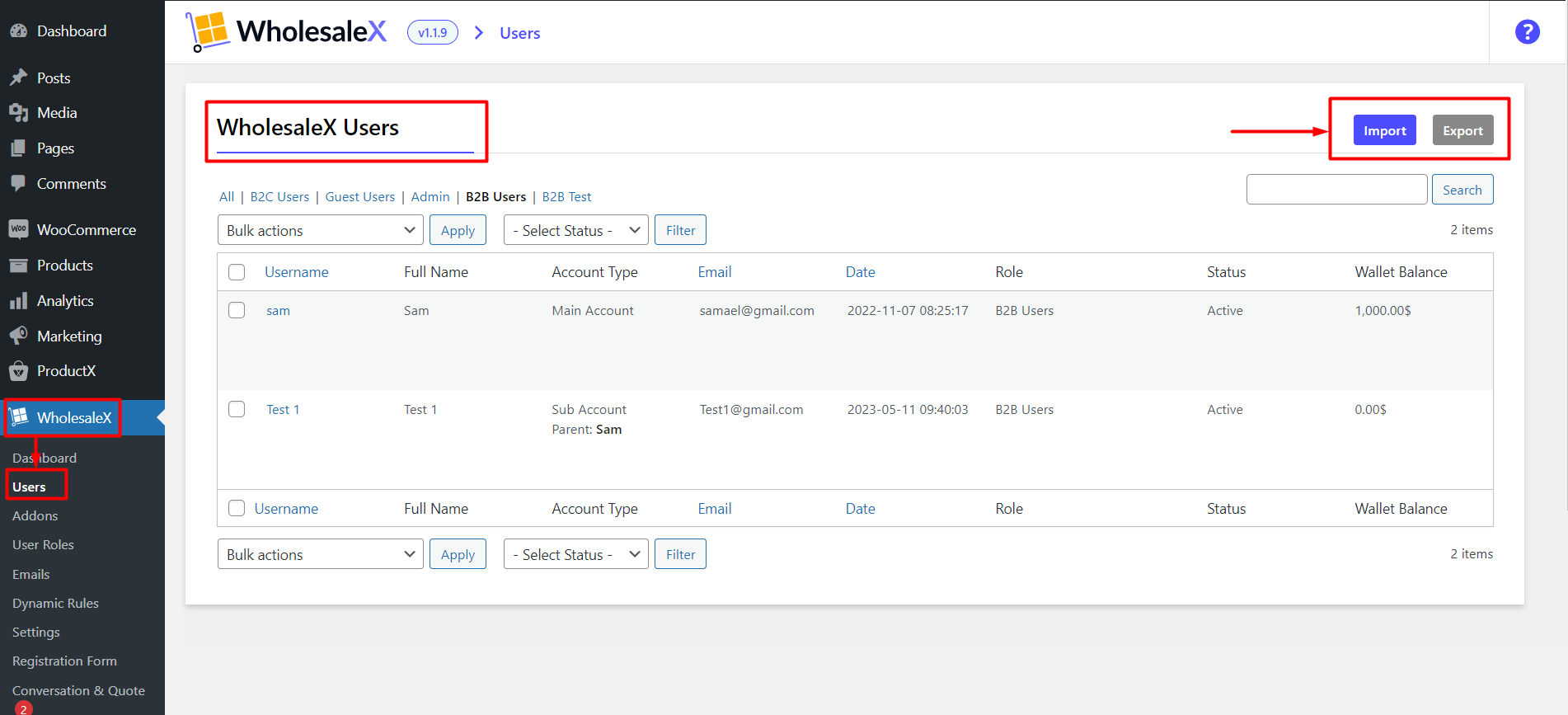This screenshot has width=1568, height=715.
Task: Click samael@gmail.com email cell
Action: pos(757,310)
